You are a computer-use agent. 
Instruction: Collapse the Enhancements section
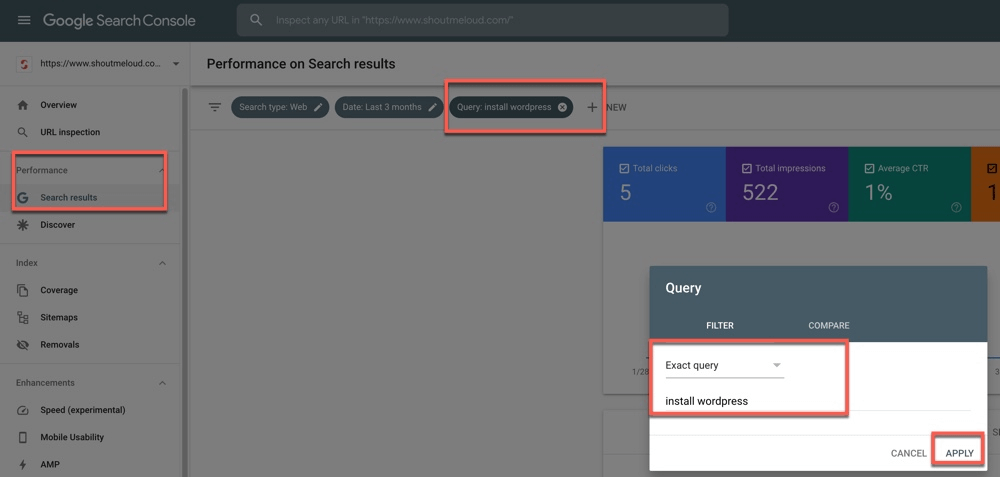[162, 383]
